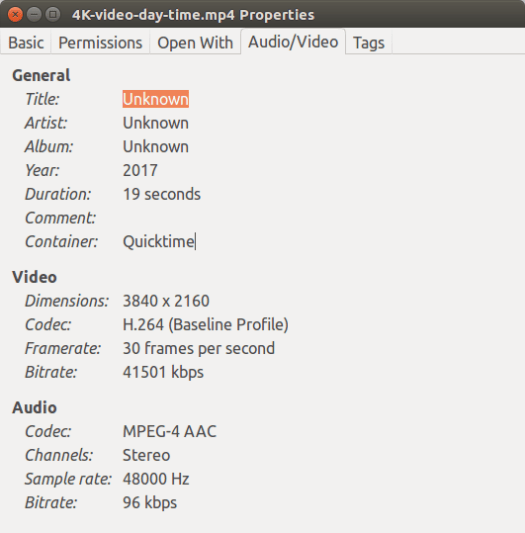This screenshot has width=525, height=533.
Task: Minimize the Properties window
Action: coord(34,15)
